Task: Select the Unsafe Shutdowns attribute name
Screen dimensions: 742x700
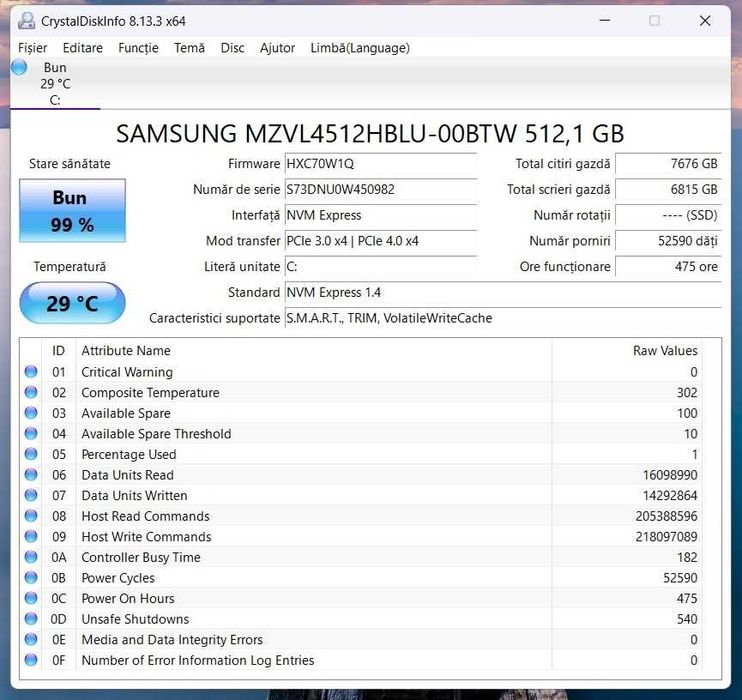Action: coord(135,619)
